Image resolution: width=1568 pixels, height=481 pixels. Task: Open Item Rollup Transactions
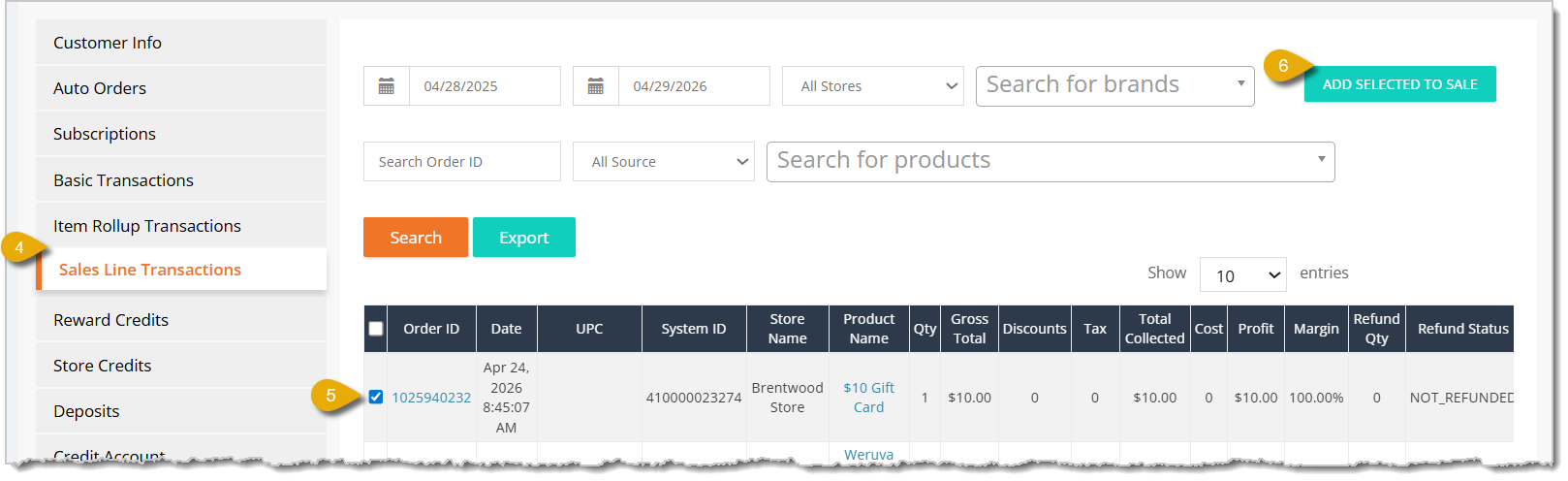pyautogui.click(x=181, y=226)
